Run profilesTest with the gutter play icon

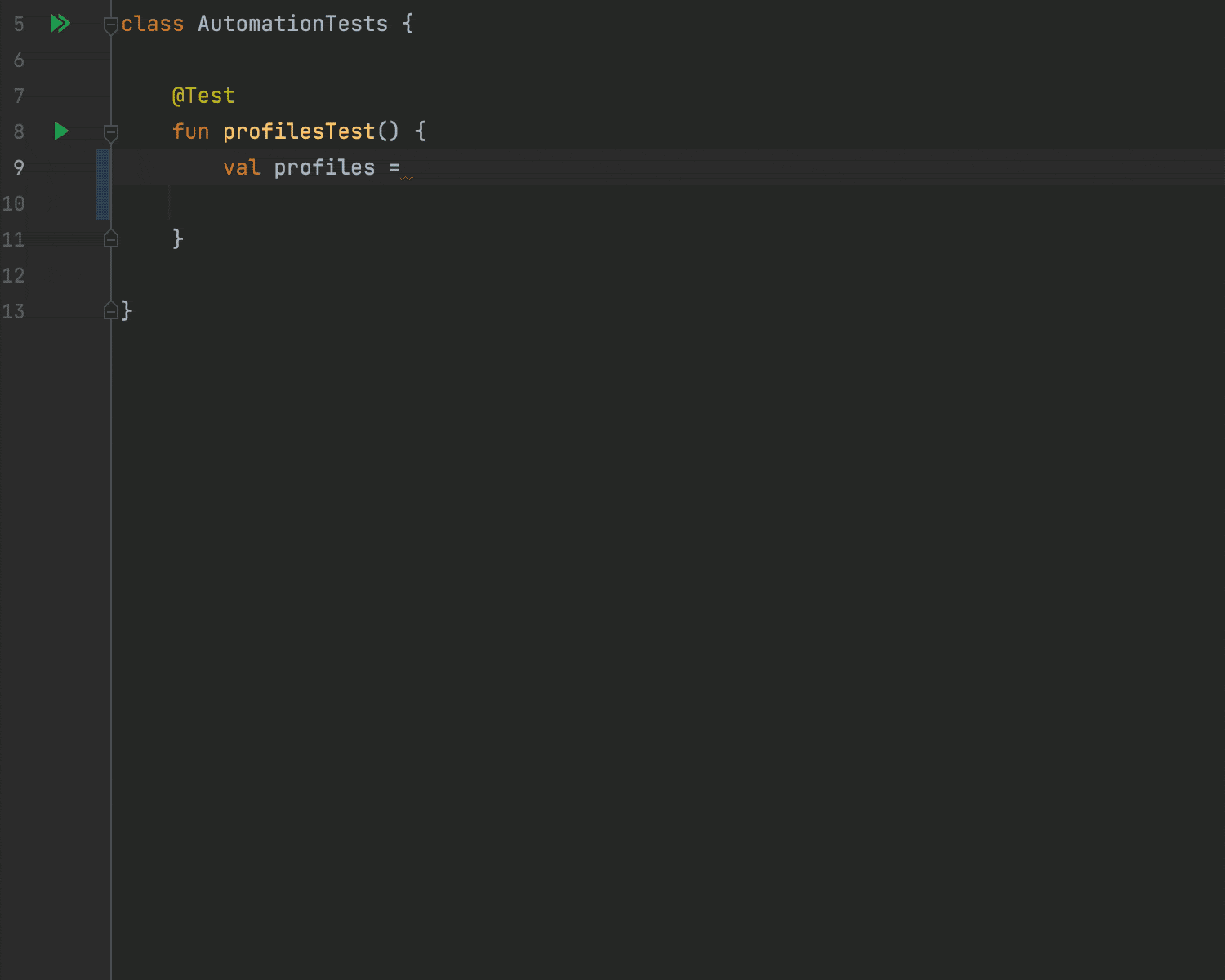(61, 131)
